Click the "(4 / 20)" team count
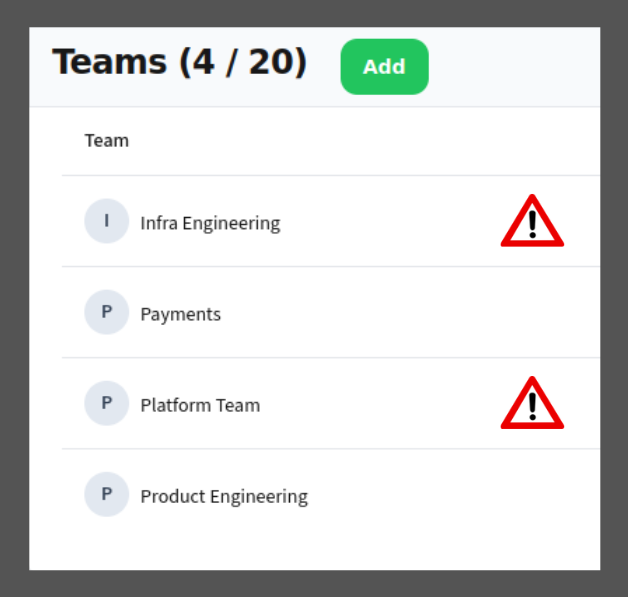628x597 pixels. (243, 62)
